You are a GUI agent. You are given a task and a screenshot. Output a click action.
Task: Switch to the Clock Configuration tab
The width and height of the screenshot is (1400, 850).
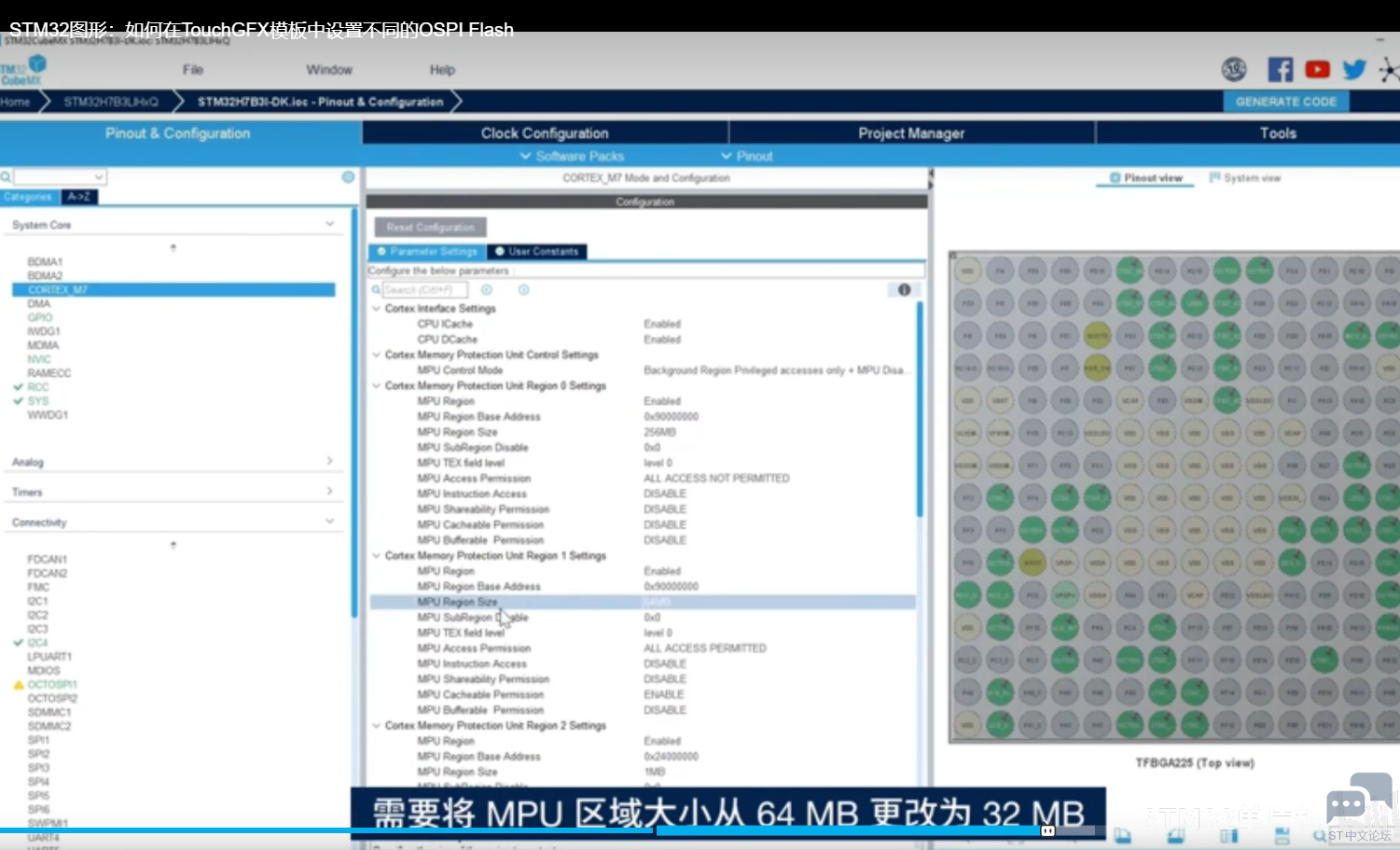click(545, 133)
